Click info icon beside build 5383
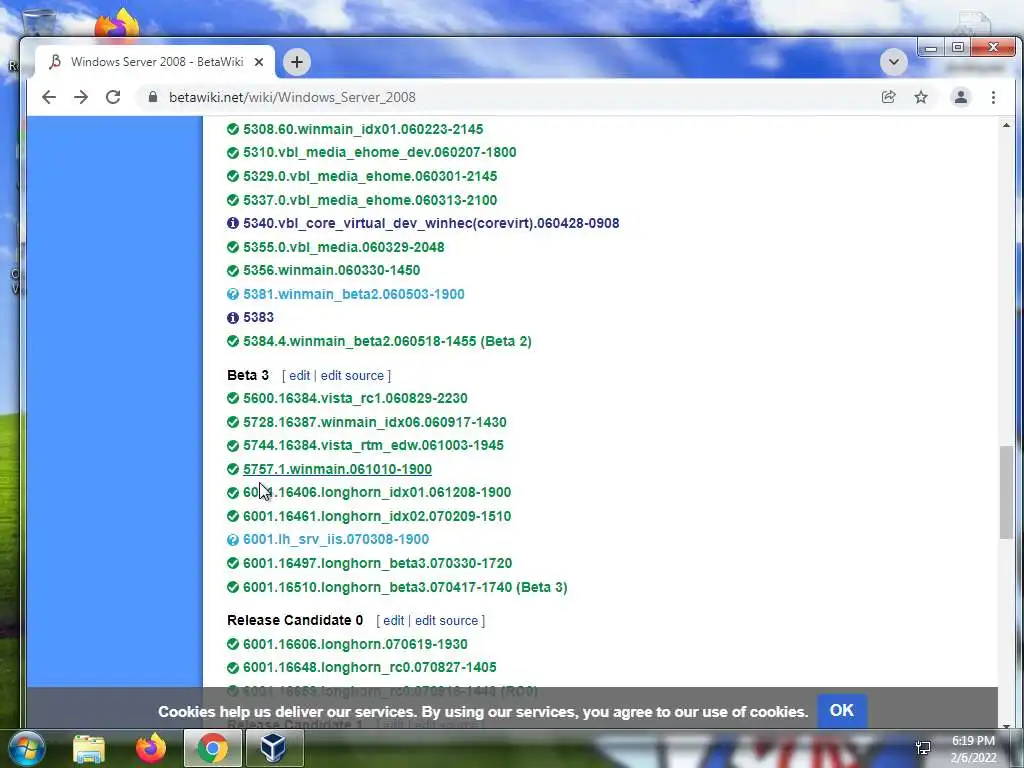This screenshot has width=1024, height=768. click(x=232, y=318)
